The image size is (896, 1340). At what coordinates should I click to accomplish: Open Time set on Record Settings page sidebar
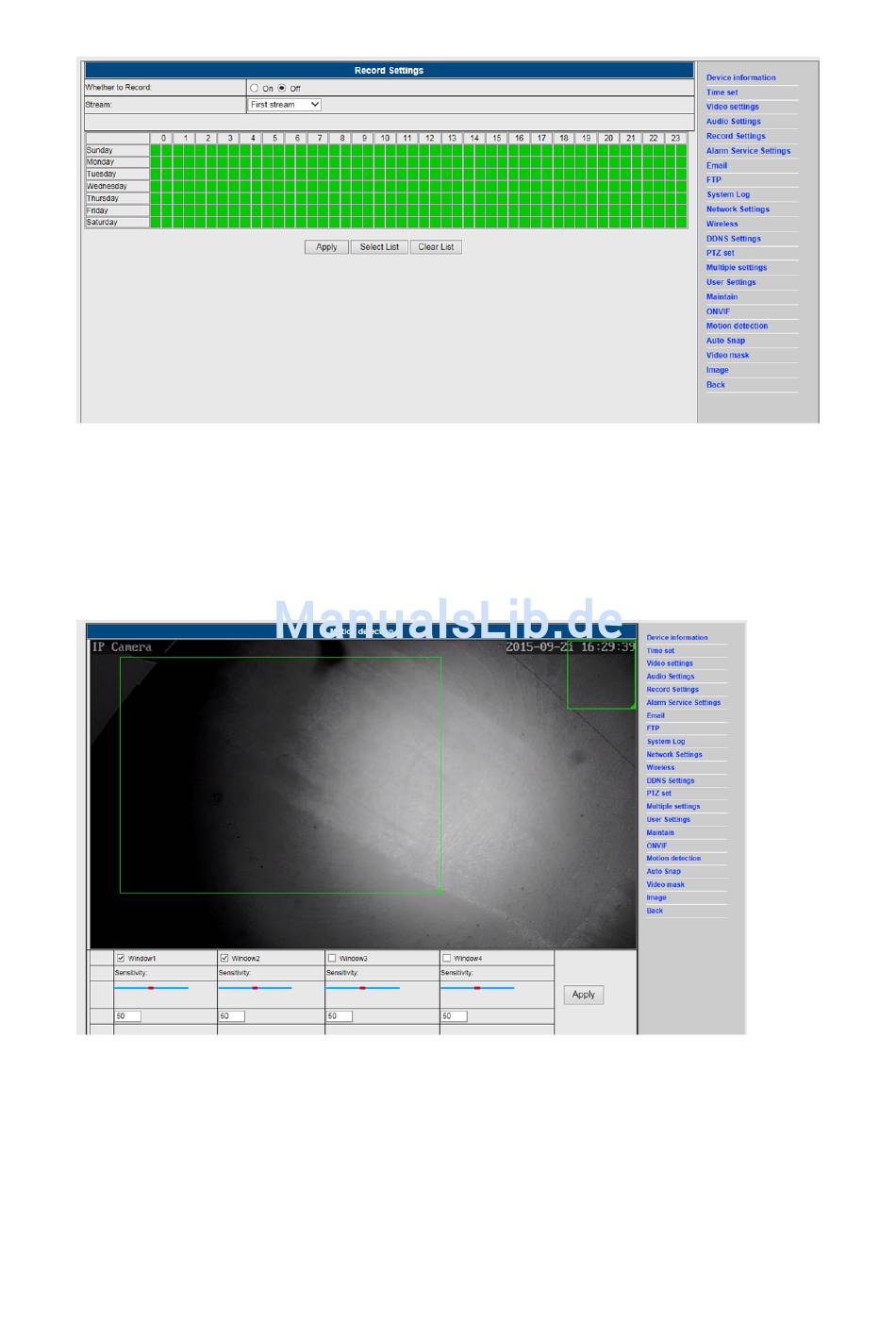tap(722, 92)
